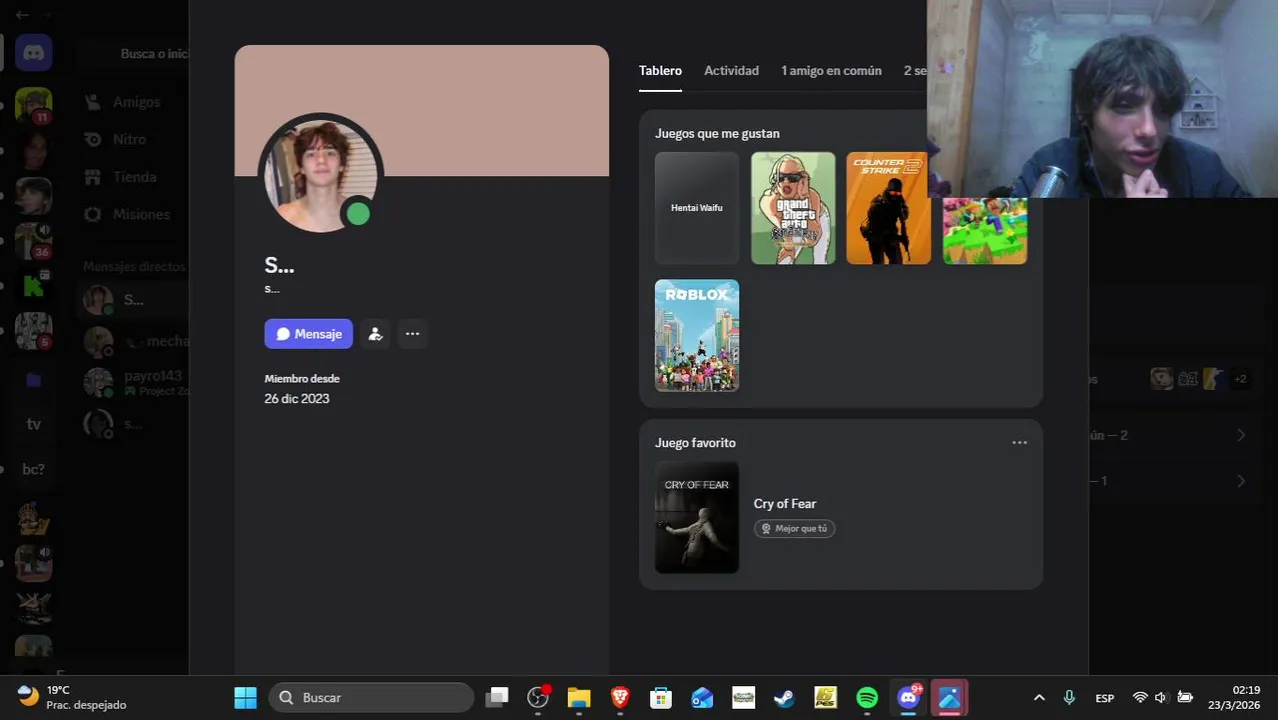Click the taskbar Buscar search field
This screenshot has height=720, width=1278.
(371, 698)
